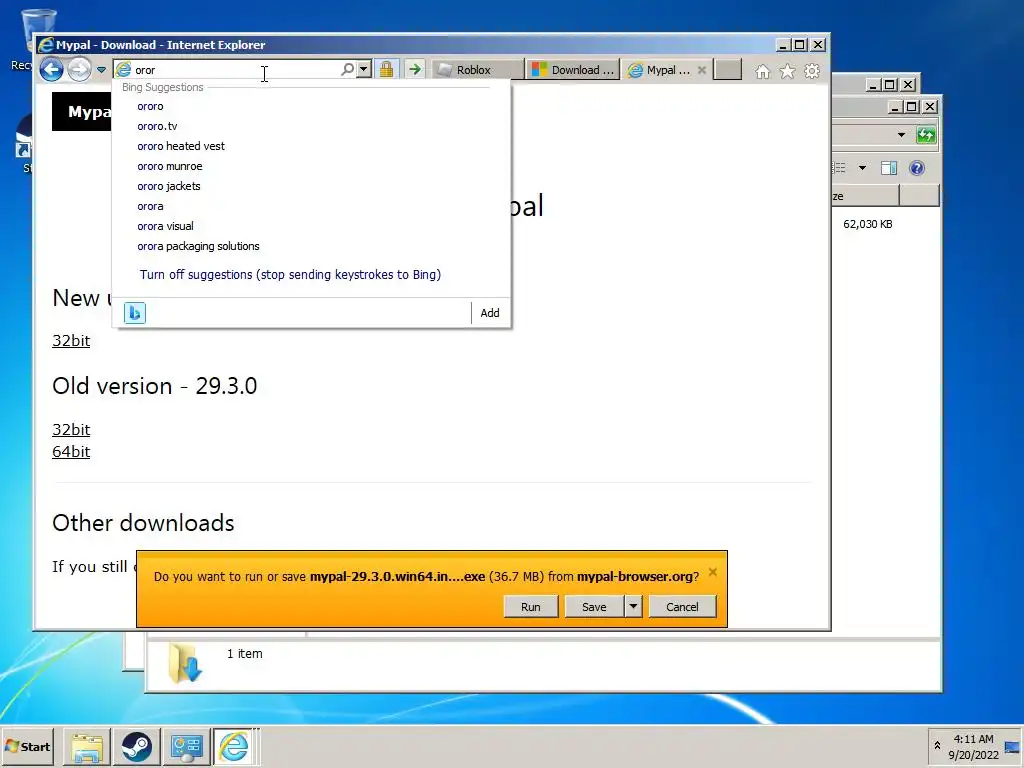Open the Recycle Bin on the desktop
The image size is (1024, 768).
(36, 36)
